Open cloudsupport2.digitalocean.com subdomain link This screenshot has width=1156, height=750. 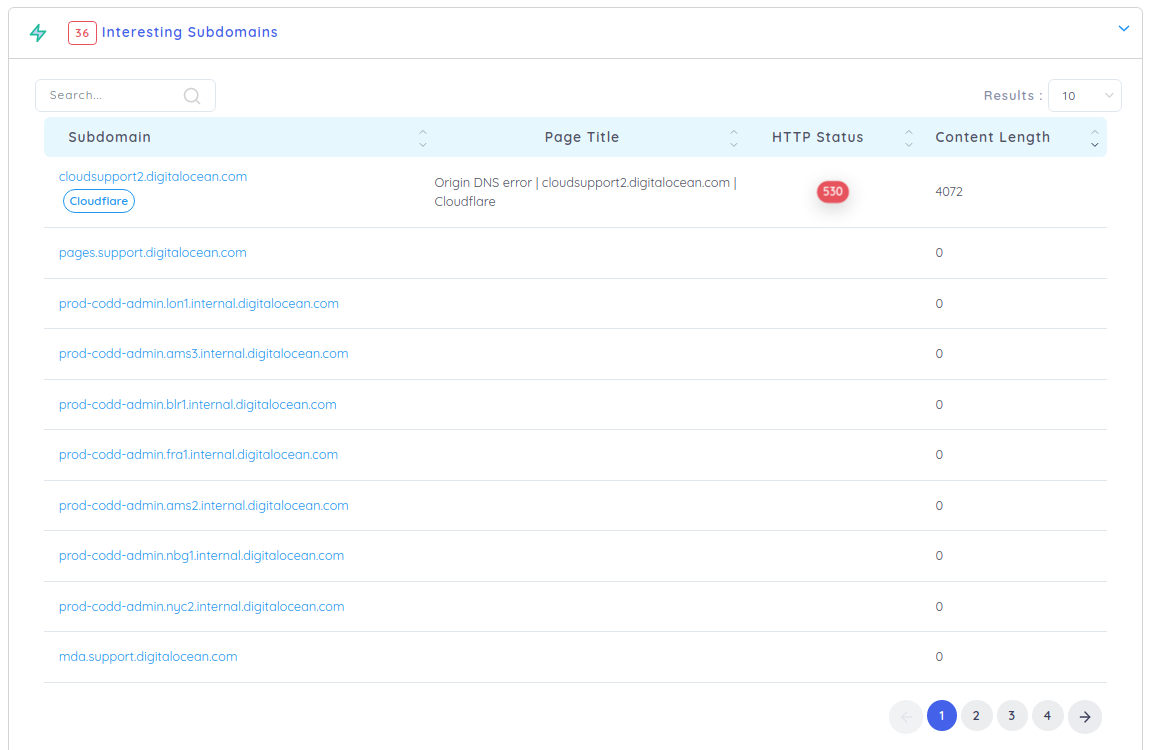[x=153, y=177]
